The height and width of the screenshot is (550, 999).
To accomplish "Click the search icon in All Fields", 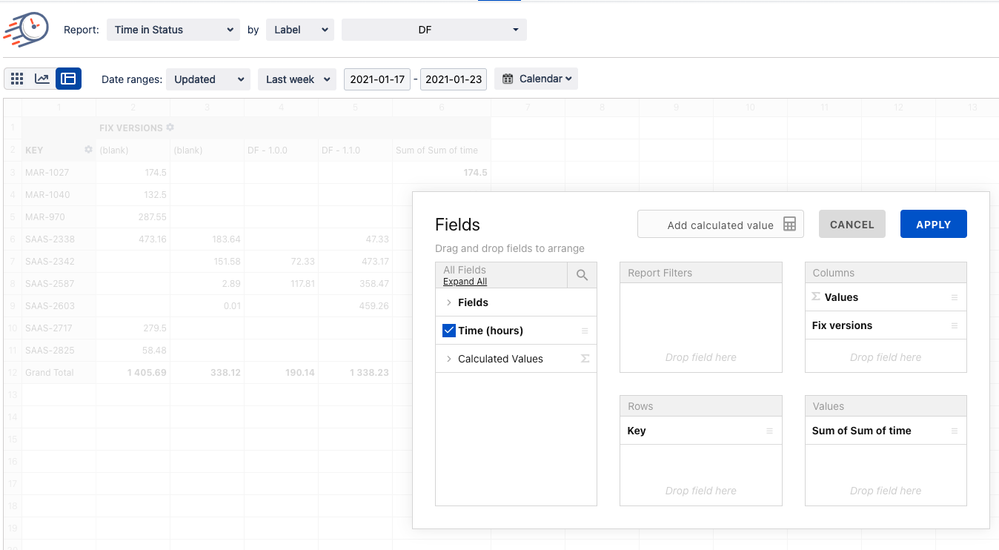I will pos(582,275).
